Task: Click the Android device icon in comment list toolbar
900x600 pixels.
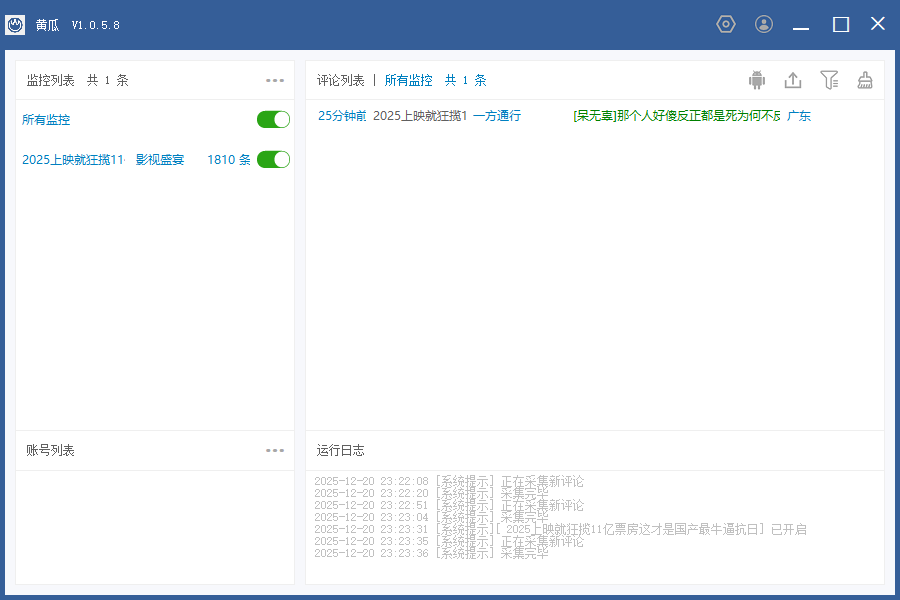Action: 757,80
